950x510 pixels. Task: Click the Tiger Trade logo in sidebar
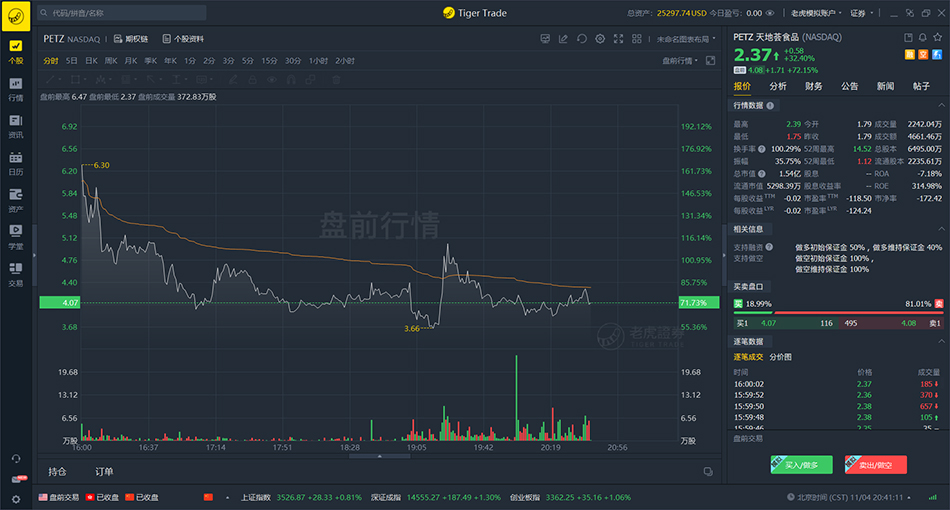pos(16,15)
